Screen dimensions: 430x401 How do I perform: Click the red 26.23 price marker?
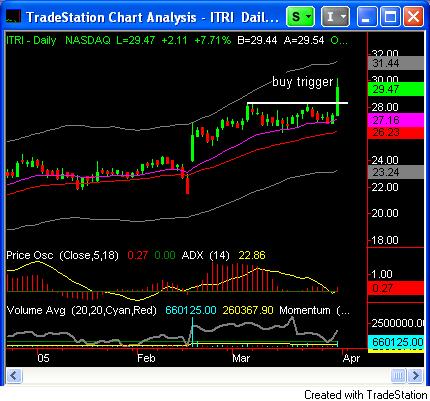click(396, 132)
